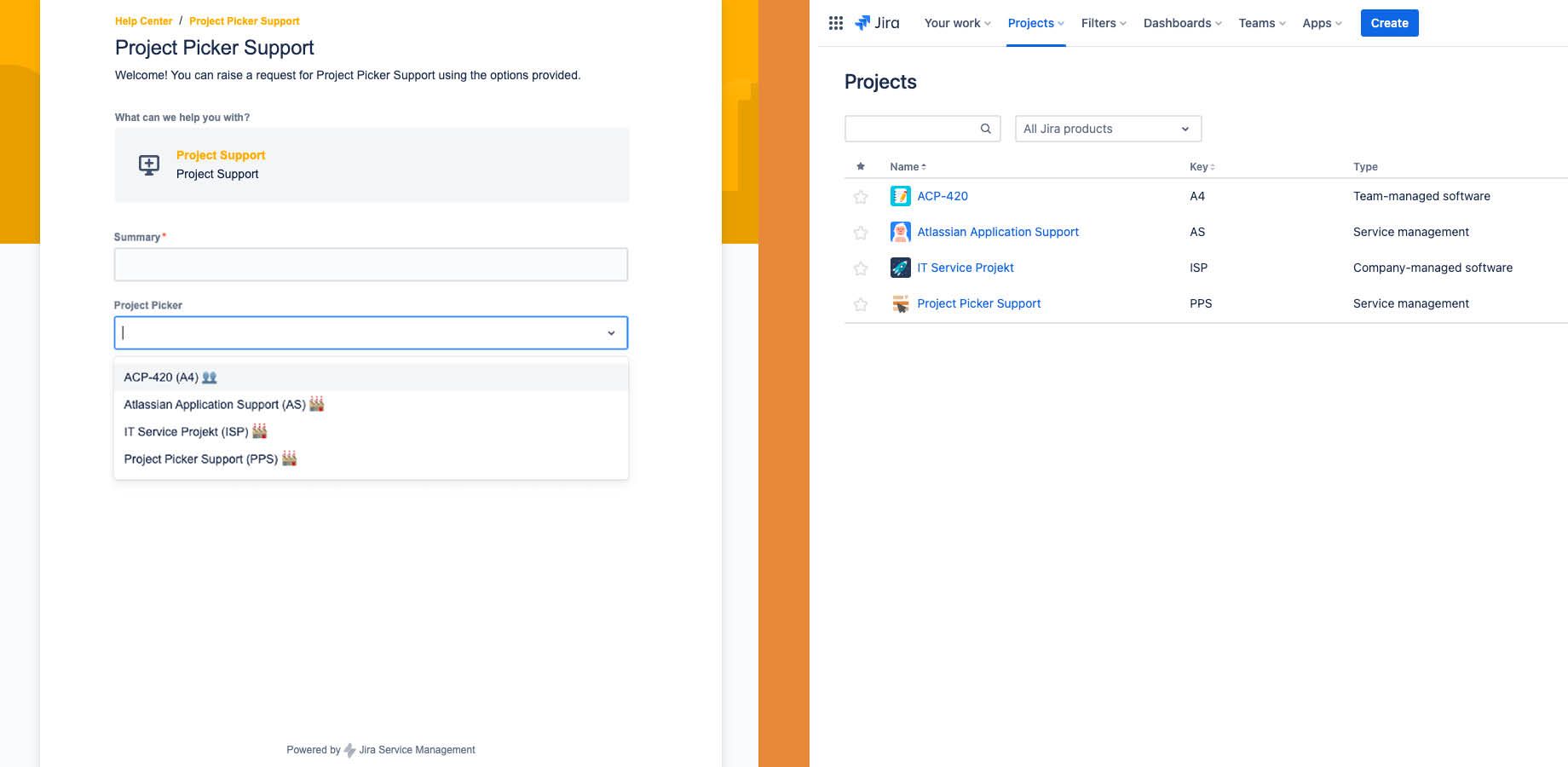Star the IT Service Projekt project
The width and height of the screenshot is (1568, 767).
point(861,268)
